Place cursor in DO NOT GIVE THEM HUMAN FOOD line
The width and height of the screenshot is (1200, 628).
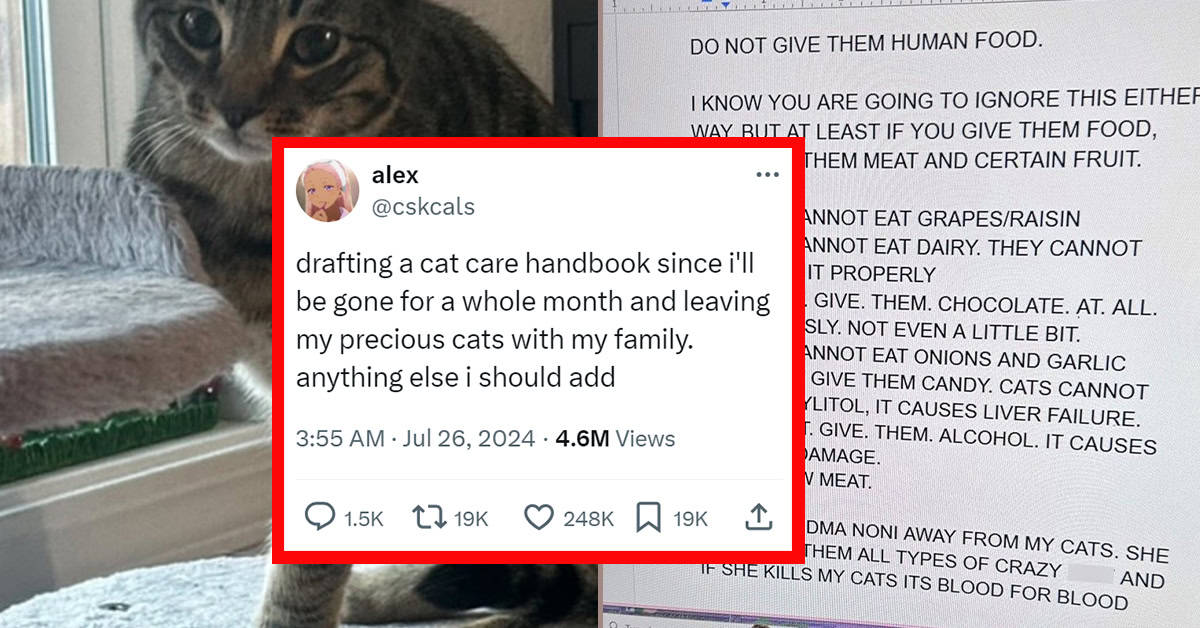tap(866, 44)
